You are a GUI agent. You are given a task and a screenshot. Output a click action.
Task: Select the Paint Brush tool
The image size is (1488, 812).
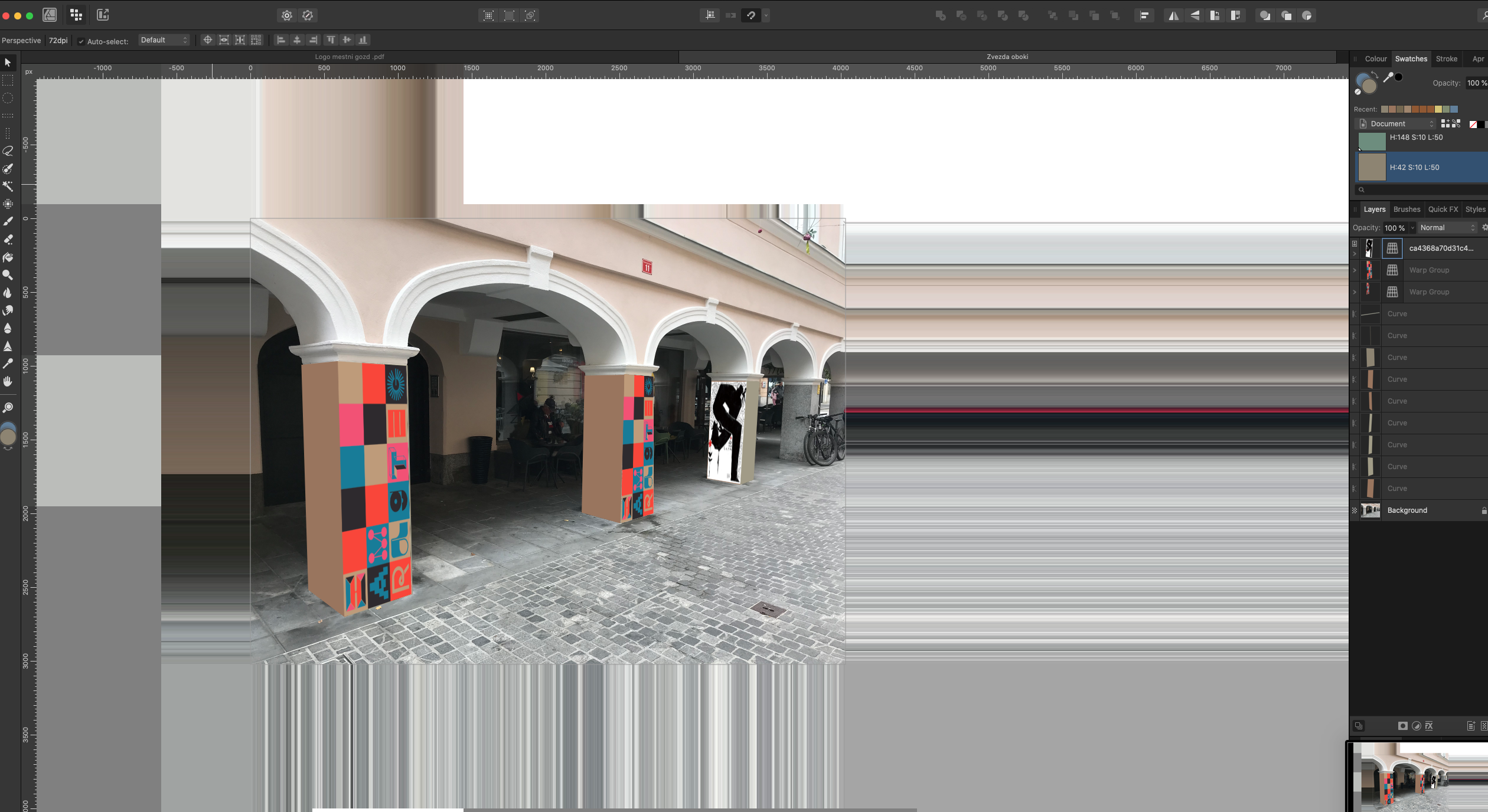[8, 221]
